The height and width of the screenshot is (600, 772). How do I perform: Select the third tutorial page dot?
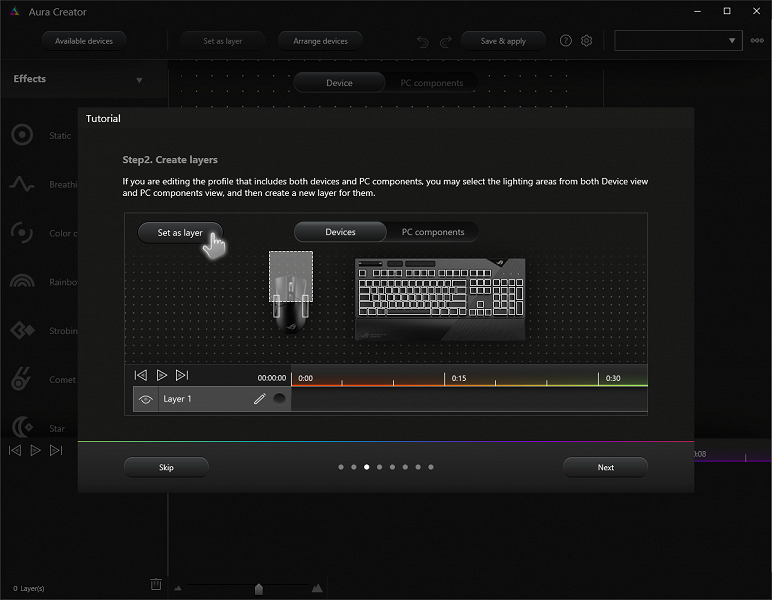[366, 467]
